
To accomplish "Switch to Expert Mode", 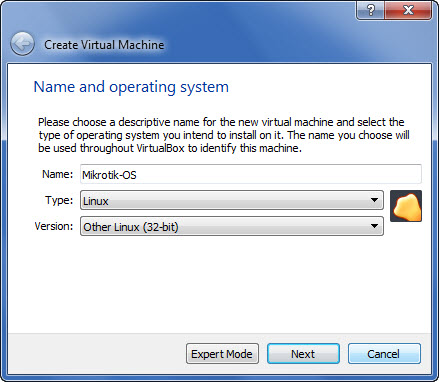I will [x=222, y=354].
